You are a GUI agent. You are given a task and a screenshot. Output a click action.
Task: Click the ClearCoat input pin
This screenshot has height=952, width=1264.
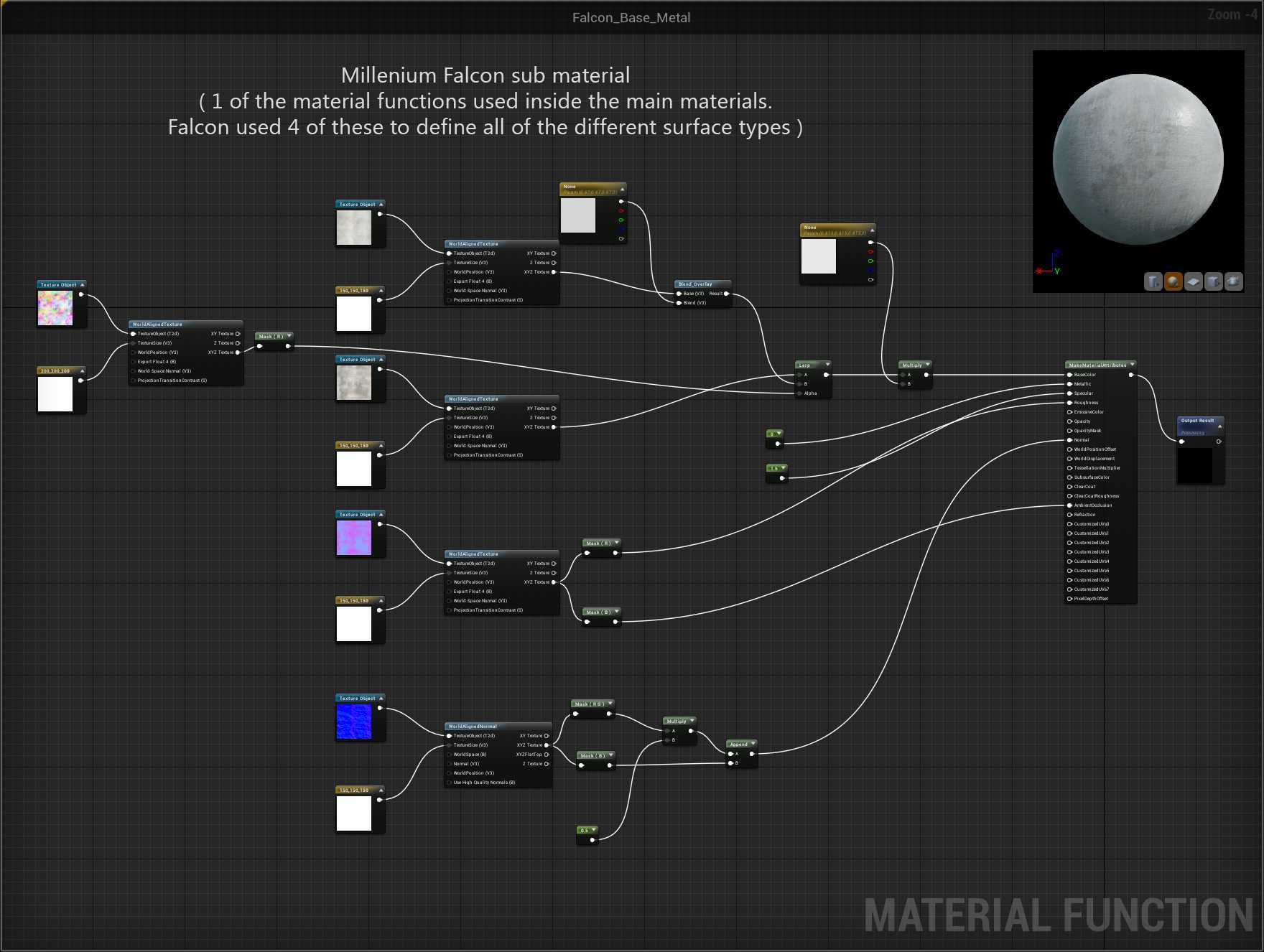(1069, 487)
